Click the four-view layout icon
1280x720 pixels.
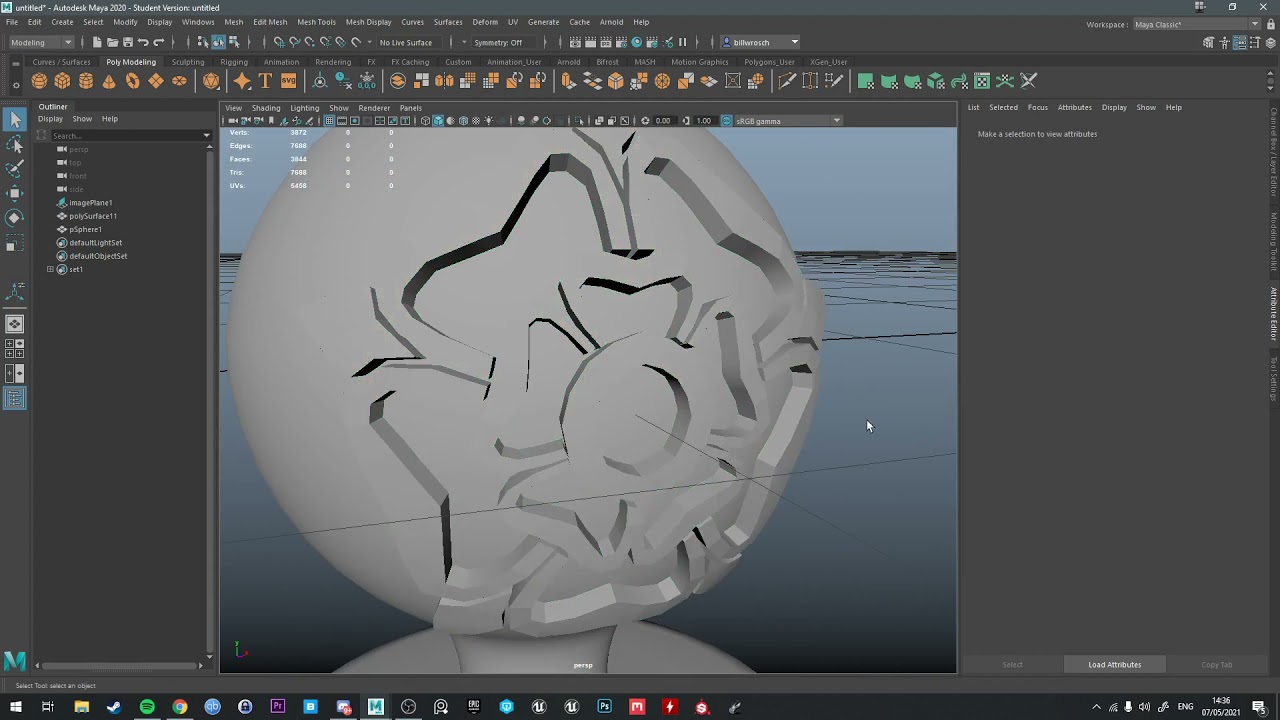coord(15,348)
